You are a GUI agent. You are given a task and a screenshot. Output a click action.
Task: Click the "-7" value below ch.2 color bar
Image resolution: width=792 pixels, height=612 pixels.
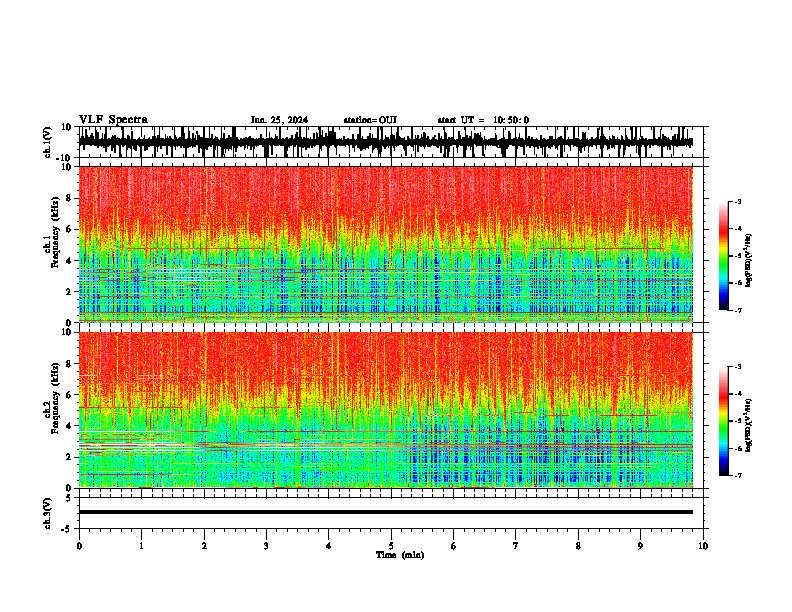[738, 475]
